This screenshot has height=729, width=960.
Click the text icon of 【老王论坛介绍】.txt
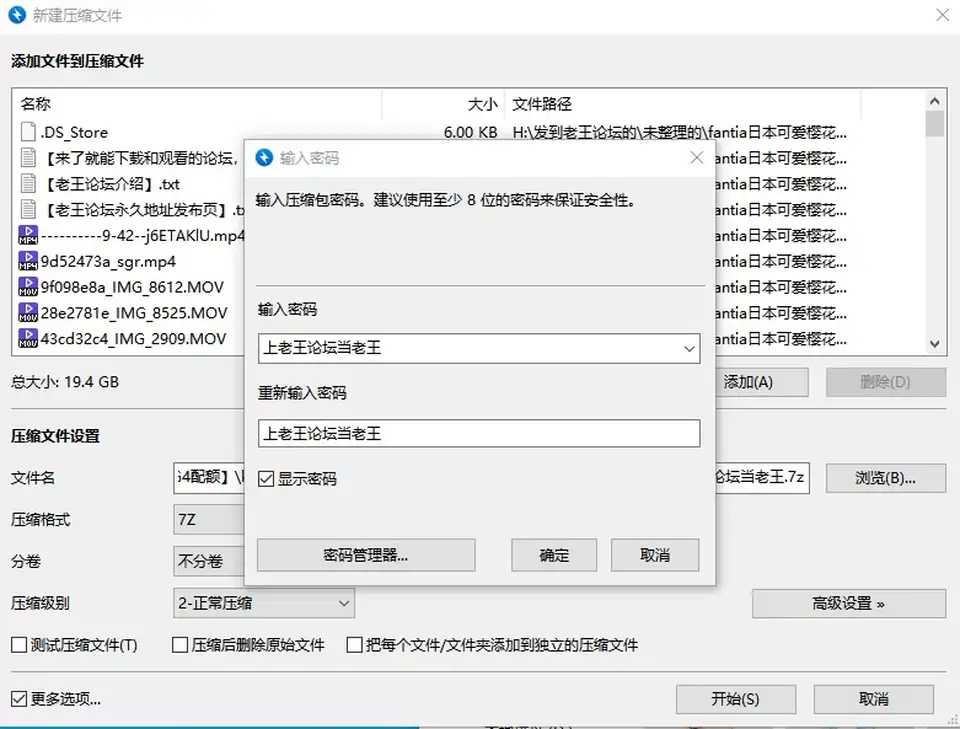28,183
